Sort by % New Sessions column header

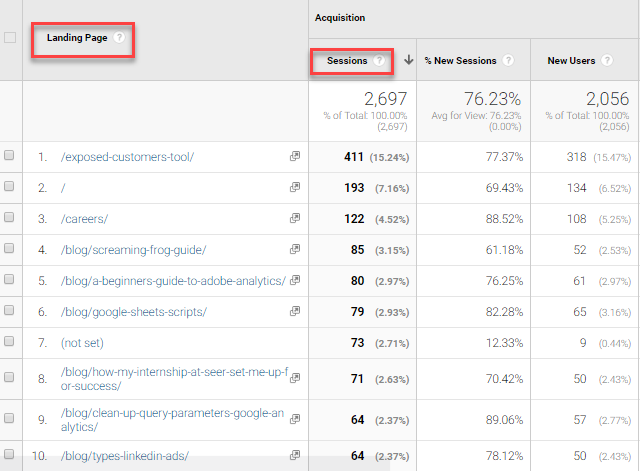click(x=460, y=61)
